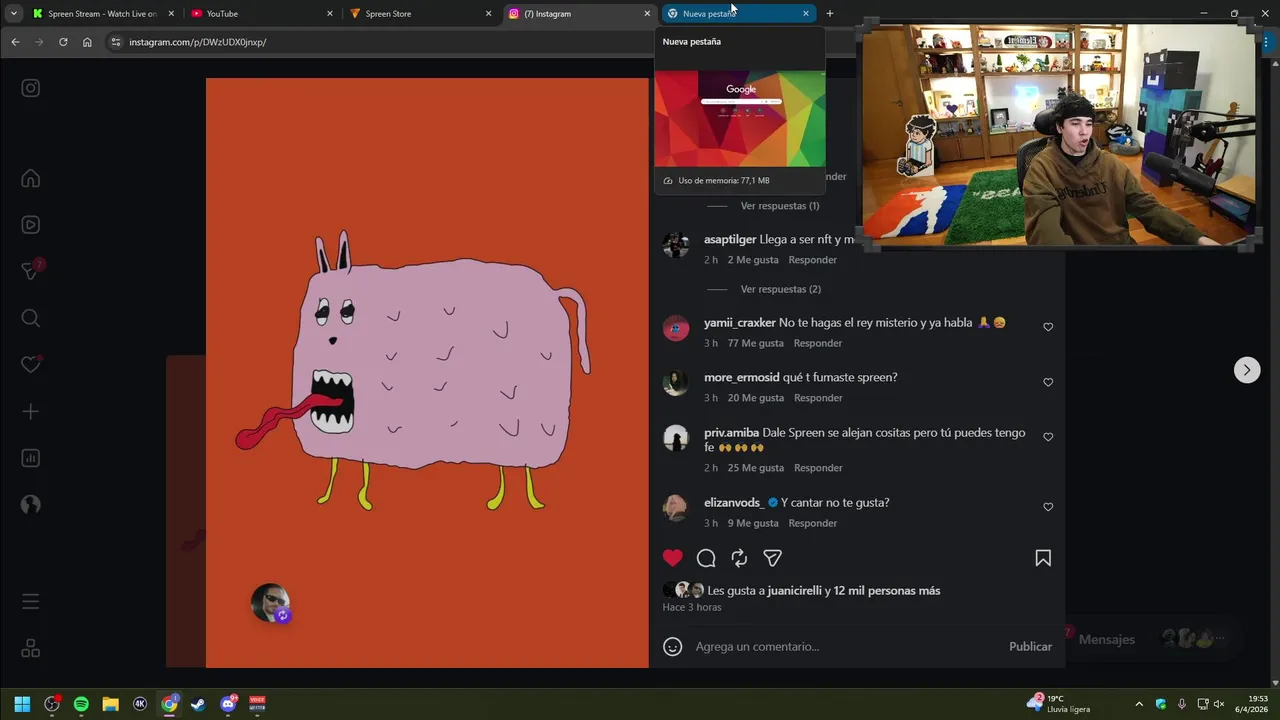1280x720 pixels.
Task: Open the Windows Start menu
Action: click(22, 704)
